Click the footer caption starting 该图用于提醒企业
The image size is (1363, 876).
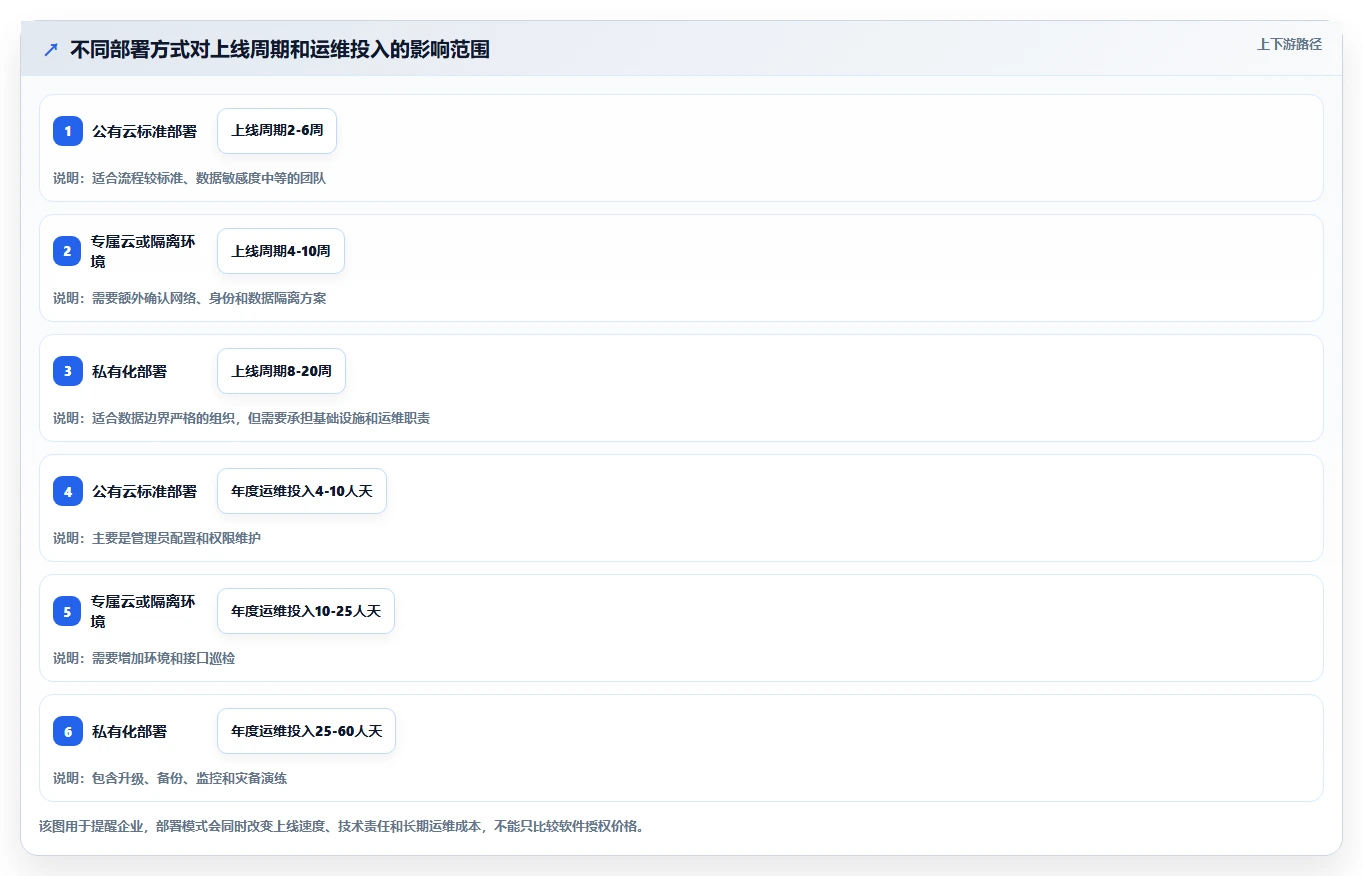[x=342, y=826]
